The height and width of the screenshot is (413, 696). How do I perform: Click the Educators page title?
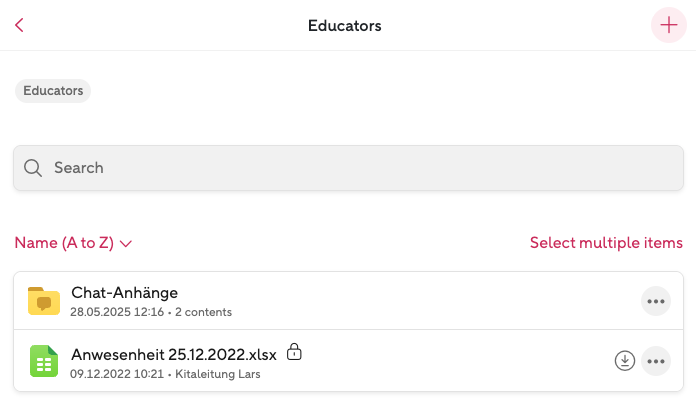tap(345, 25)
